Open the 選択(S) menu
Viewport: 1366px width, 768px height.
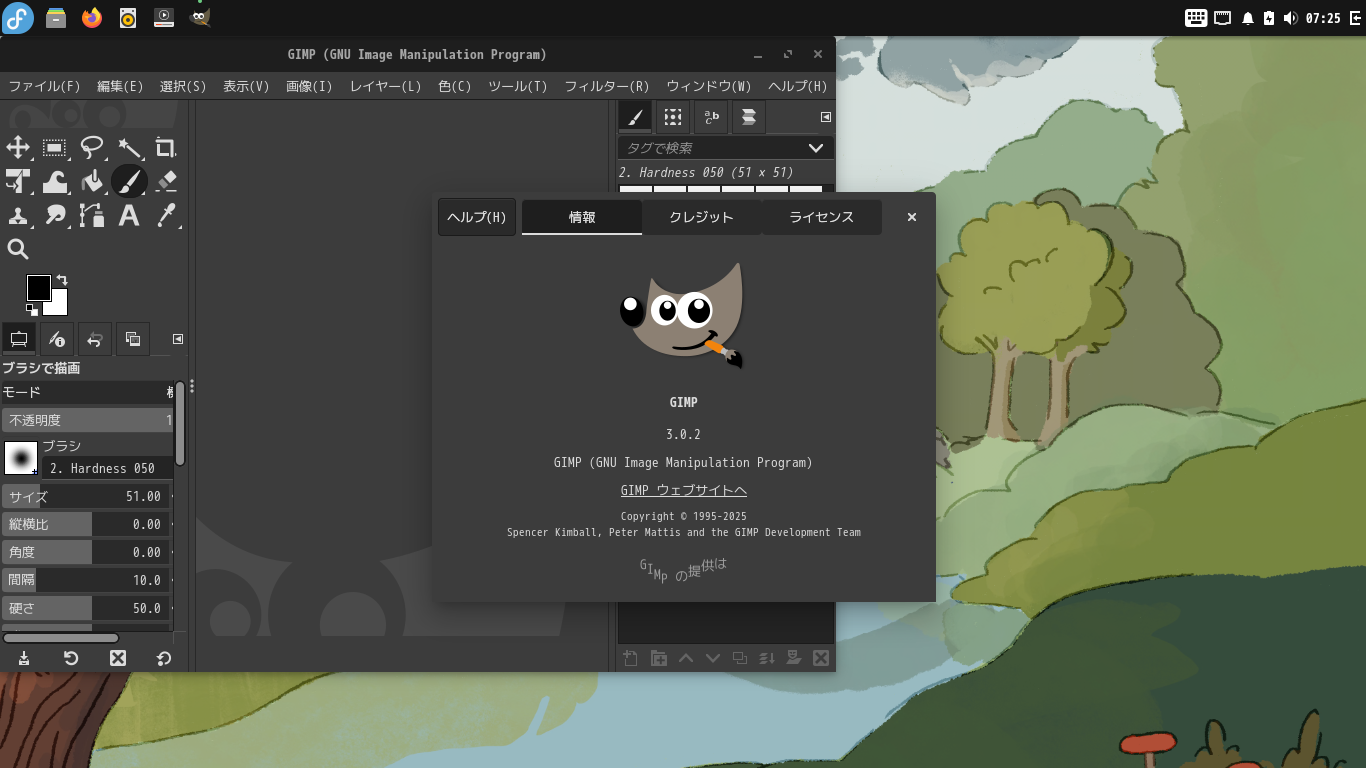pos(183,86)
